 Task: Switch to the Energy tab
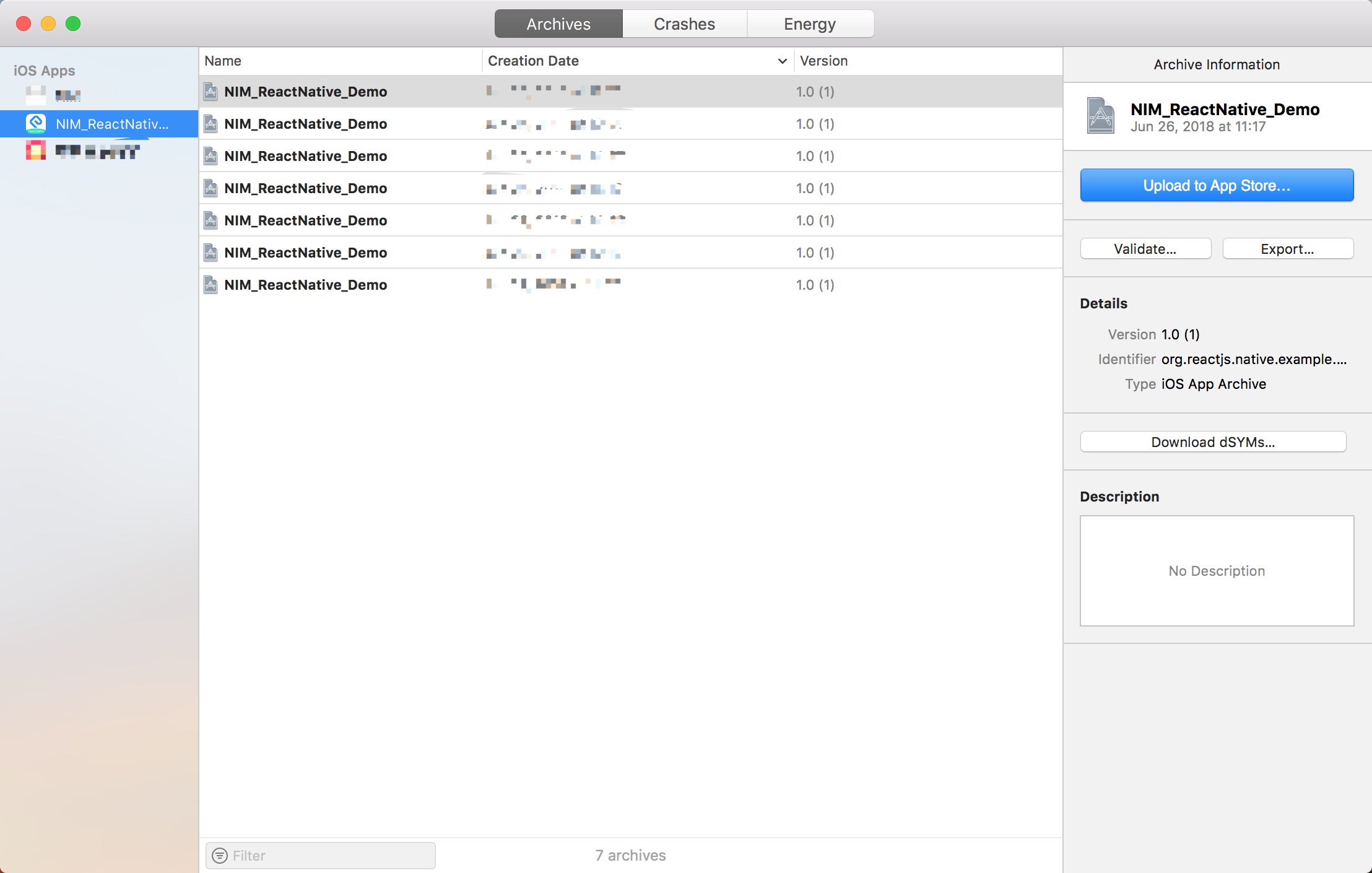click(810, 24)
